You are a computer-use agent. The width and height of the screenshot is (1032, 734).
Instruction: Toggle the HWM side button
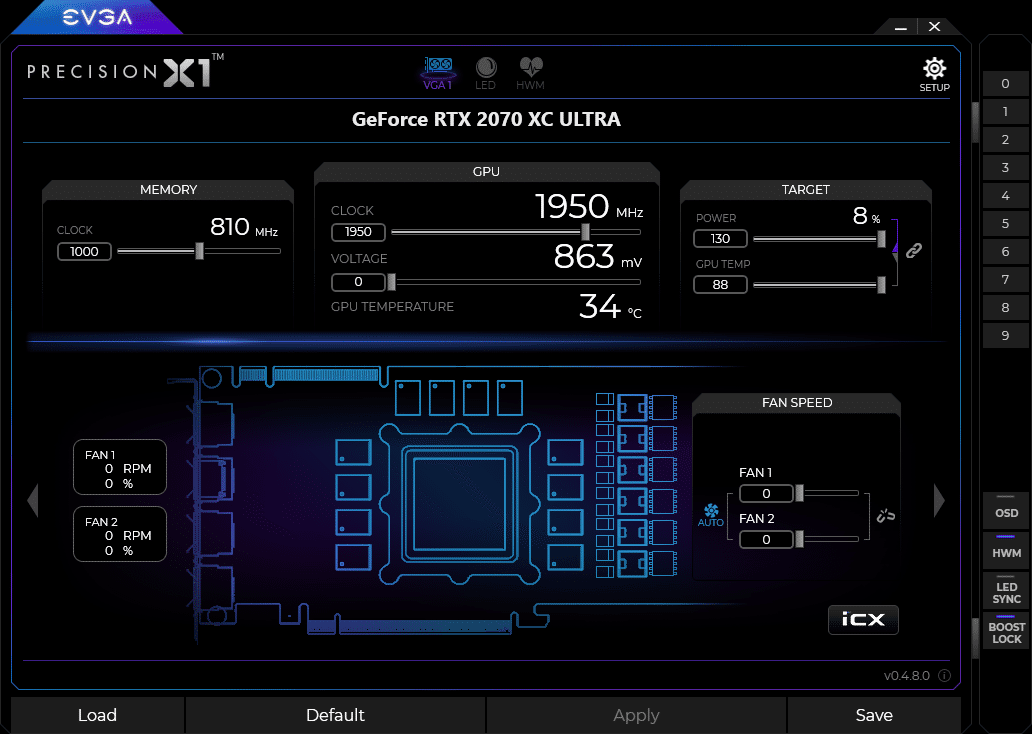1006,551
